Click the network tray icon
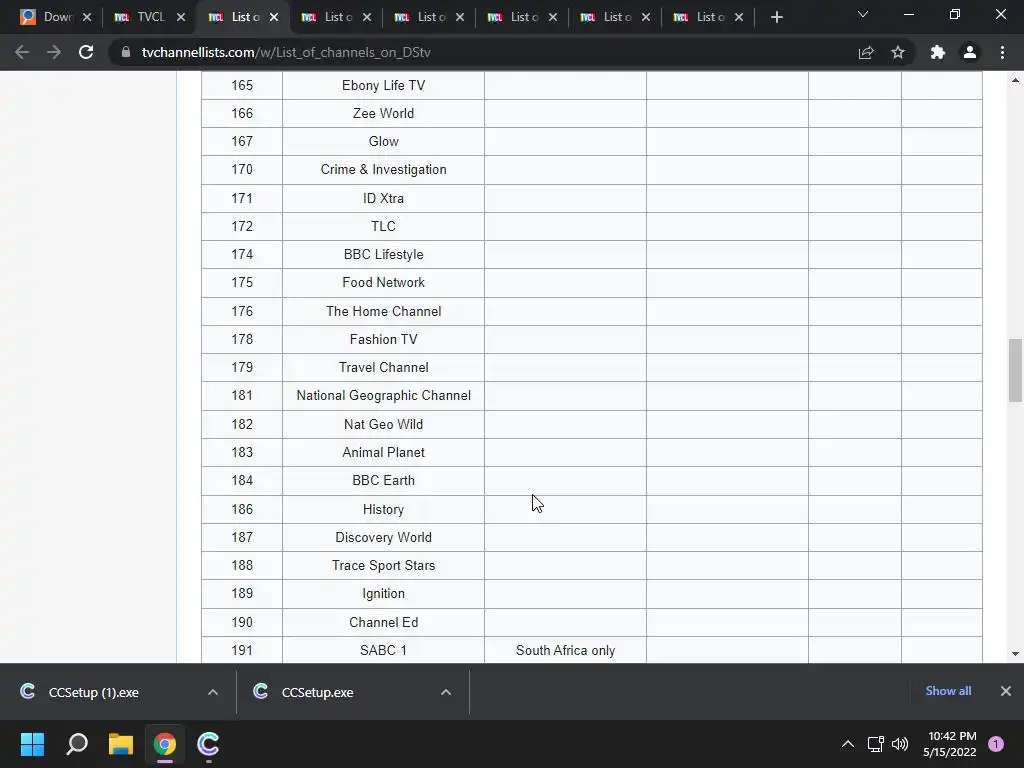This screenshot has width=1024, height=768. tap(875, 744)
